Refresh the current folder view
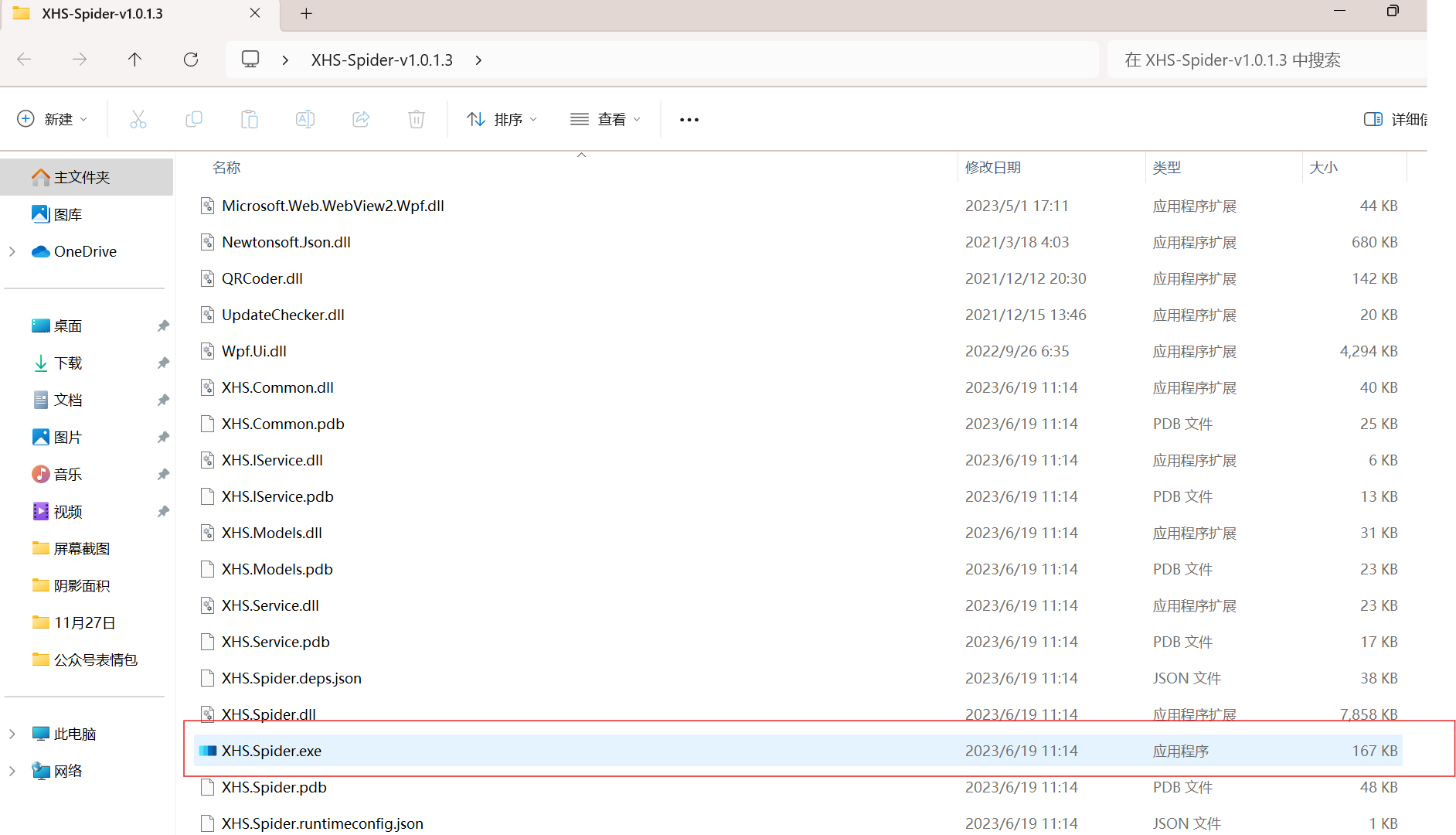Image resolution: width=1456 pixels, height=835 pixels. (x=191, y=60)
